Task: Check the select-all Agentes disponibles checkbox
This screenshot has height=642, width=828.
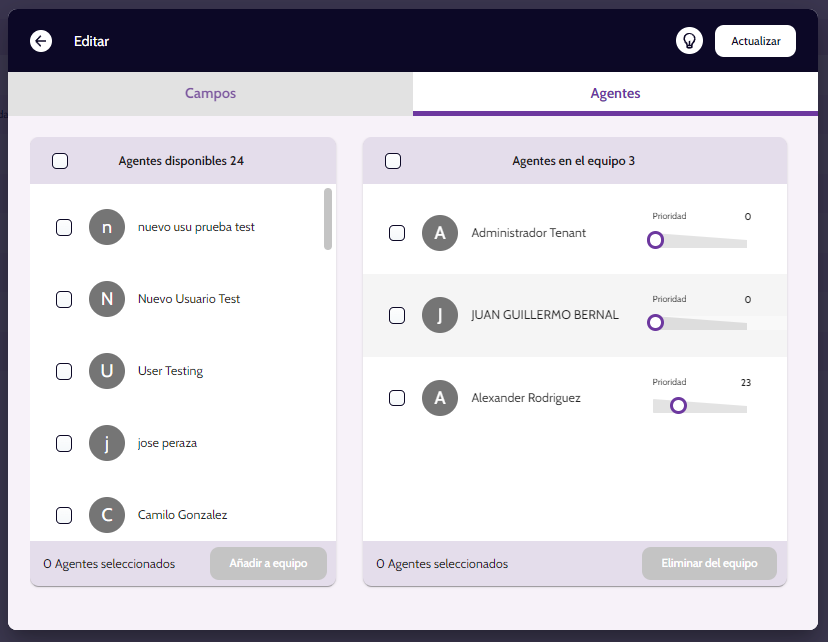Action: coord(60,161)
